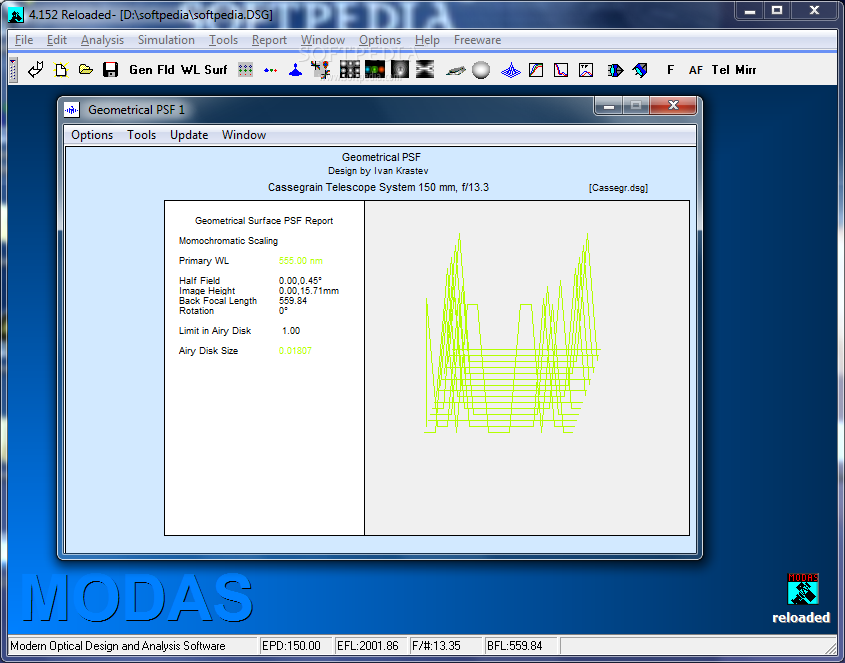Click the toolbar drag handle grip
The image size is (845, 663).
click(x=13, y=70)
